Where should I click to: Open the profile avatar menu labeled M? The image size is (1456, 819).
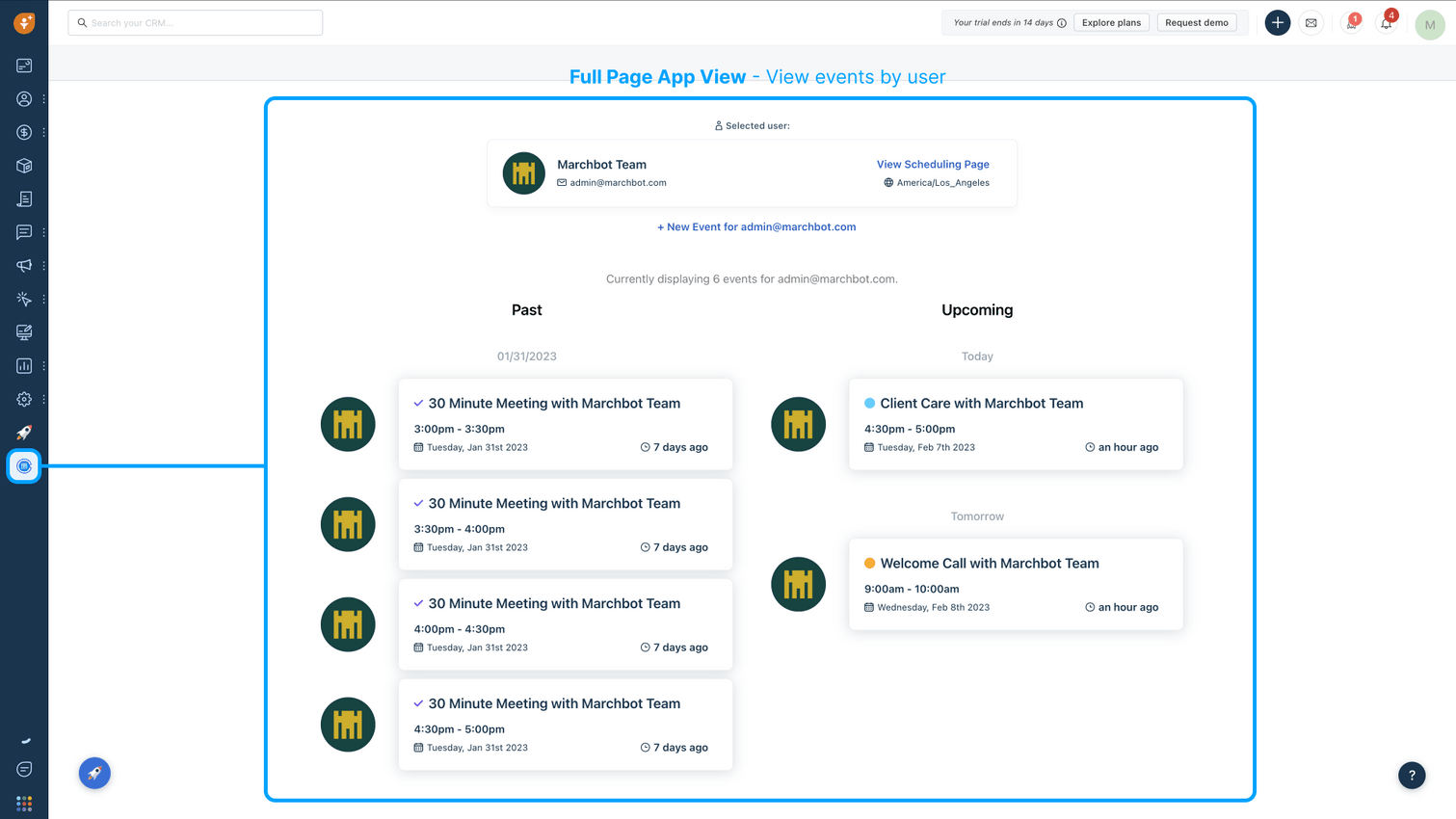coord(1430,24)
